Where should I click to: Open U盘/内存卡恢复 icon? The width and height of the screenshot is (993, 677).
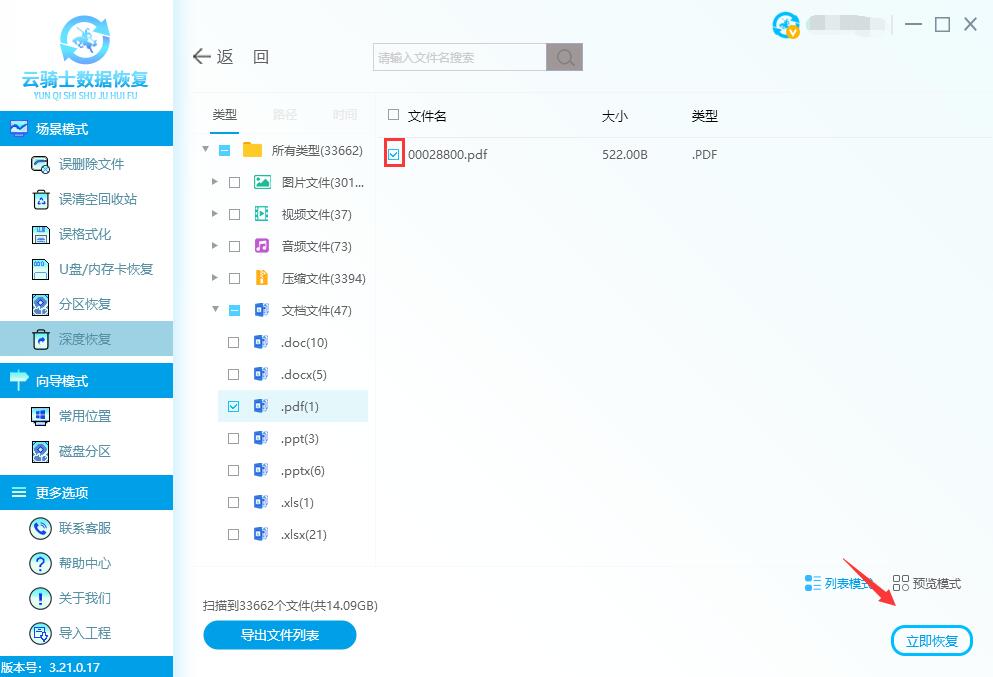pos(41,269)
